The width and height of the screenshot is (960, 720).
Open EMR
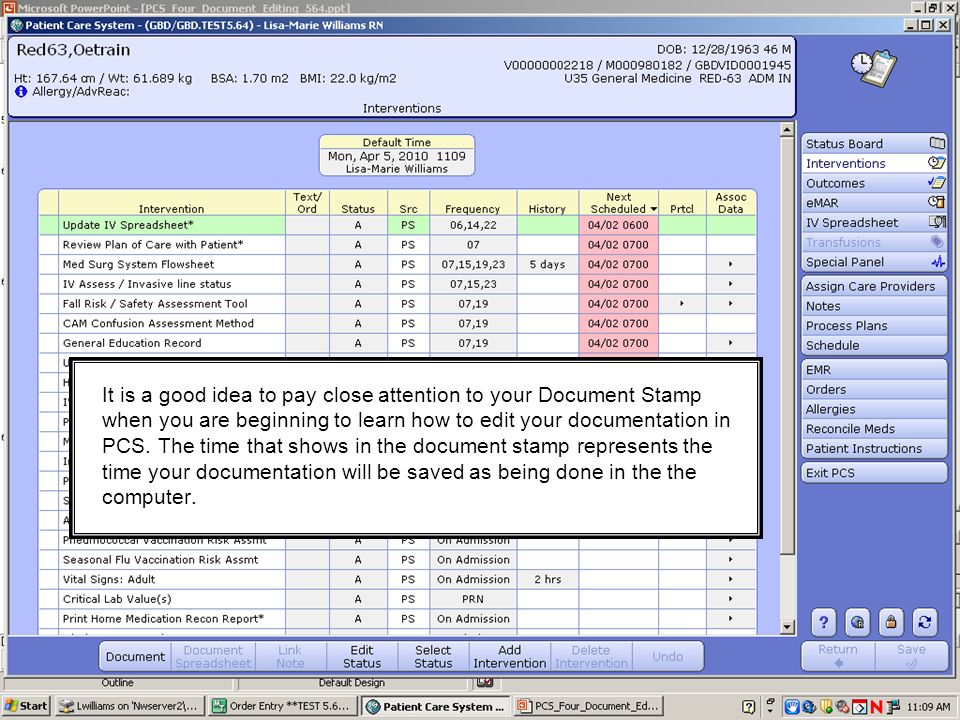tap(874, 369)
